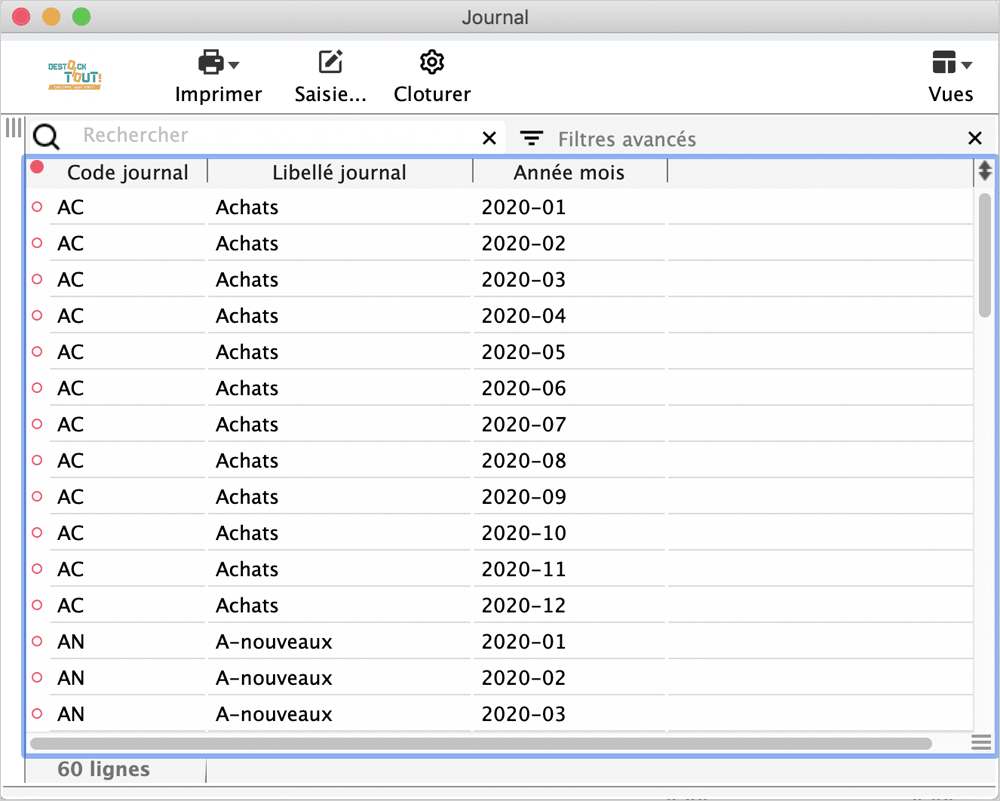Click the horizontal scrollbar thumb

click(x=481, y=744)
